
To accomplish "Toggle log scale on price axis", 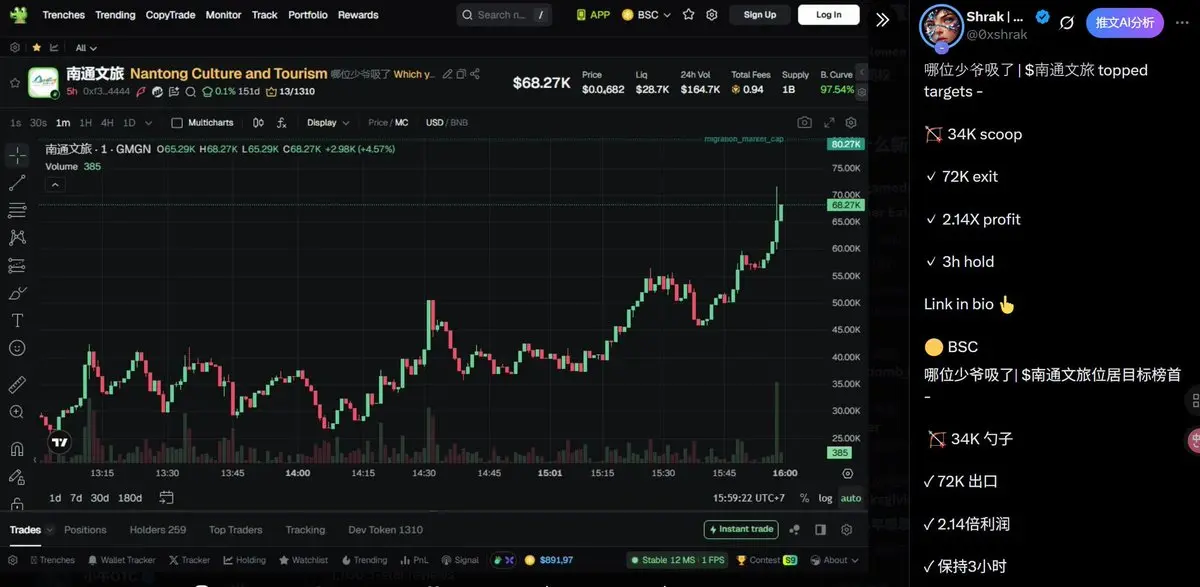I will [825, 498].
